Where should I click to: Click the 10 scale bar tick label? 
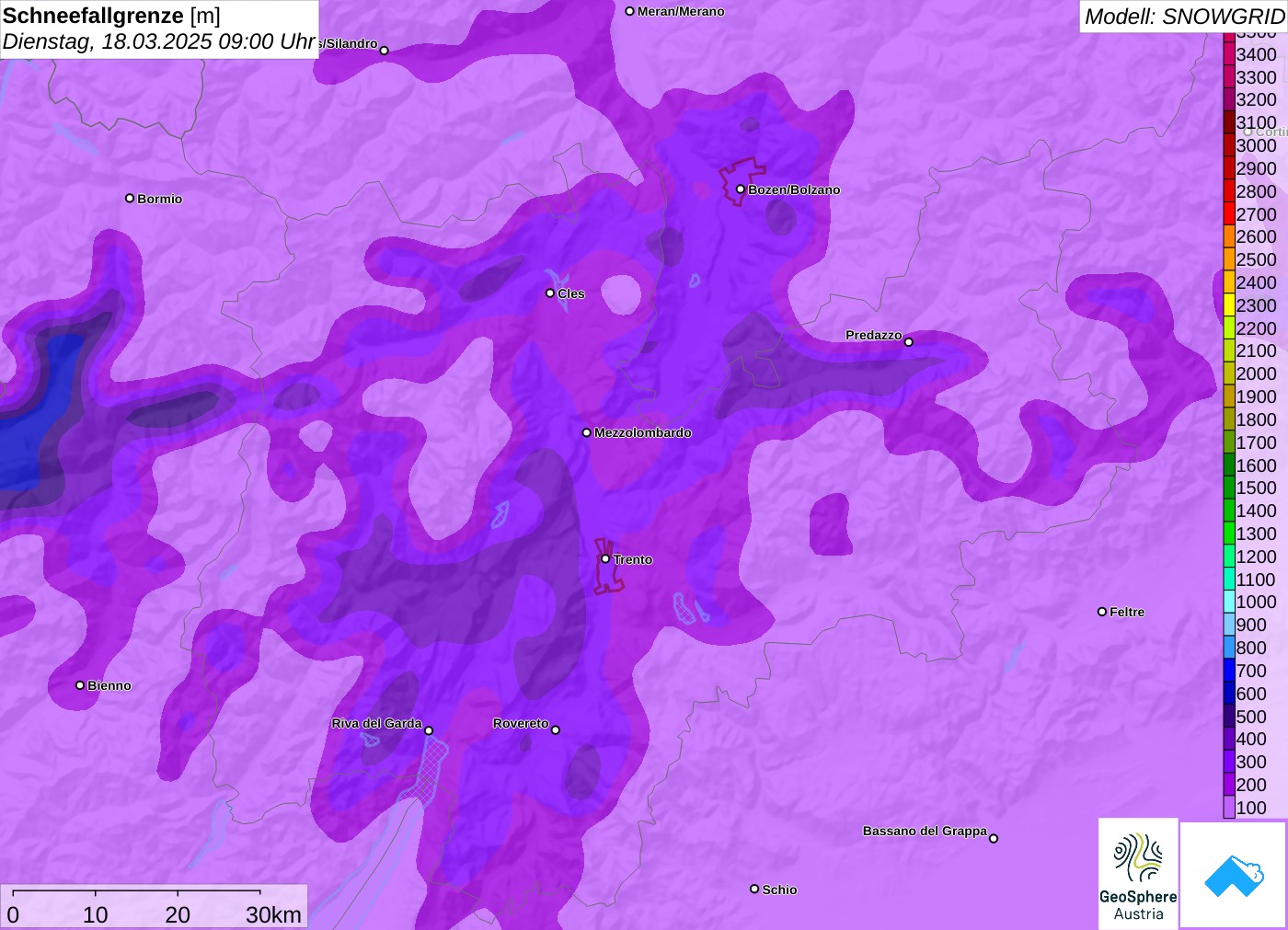pos(96,914)
